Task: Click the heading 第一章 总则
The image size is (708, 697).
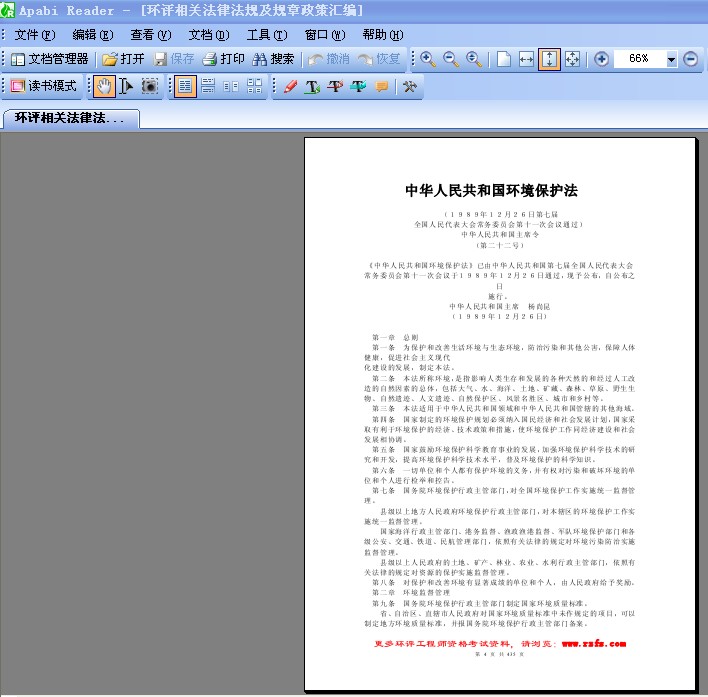Action: coord(395,337)
